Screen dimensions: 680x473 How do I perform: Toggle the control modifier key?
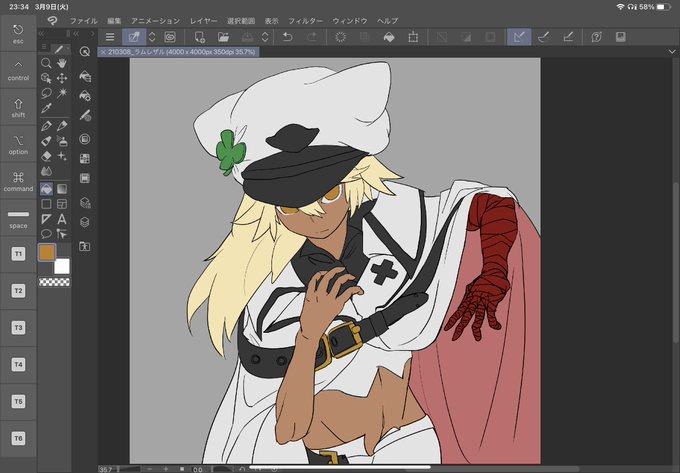(x=18, y=71)
